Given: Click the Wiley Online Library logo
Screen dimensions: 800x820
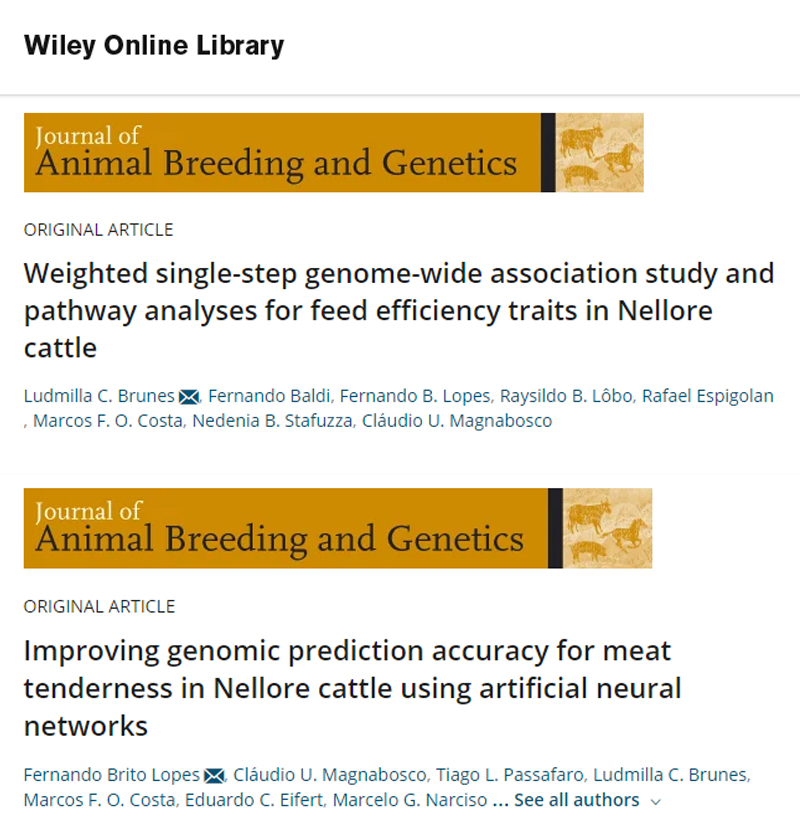Looking at the screenshot, I should pyautogui.click(x=154, y=45).
